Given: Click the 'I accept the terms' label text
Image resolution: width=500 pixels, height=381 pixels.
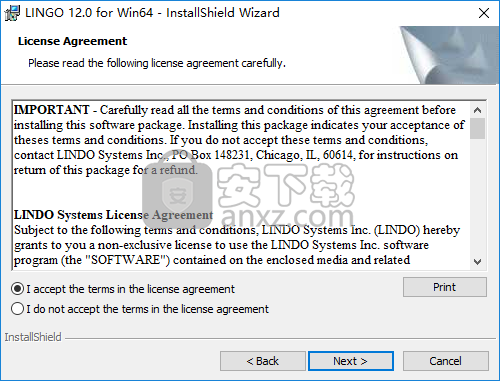Looking at the screenshot, I should [130, 289].
